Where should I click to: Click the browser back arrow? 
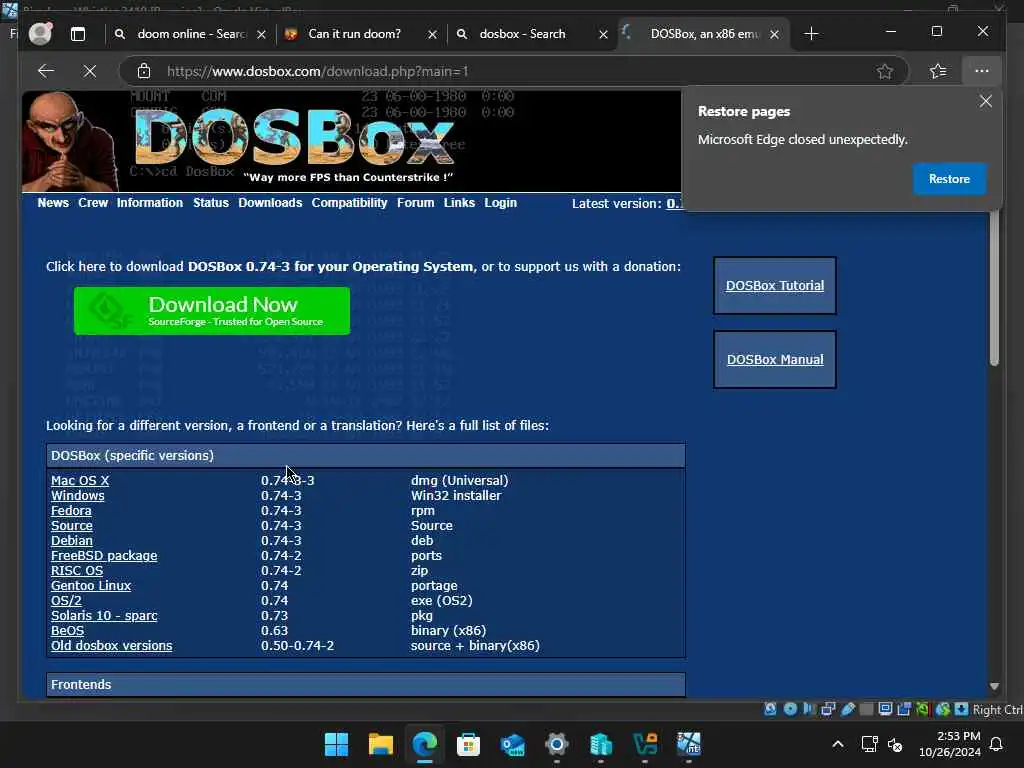tap(46, 71)
